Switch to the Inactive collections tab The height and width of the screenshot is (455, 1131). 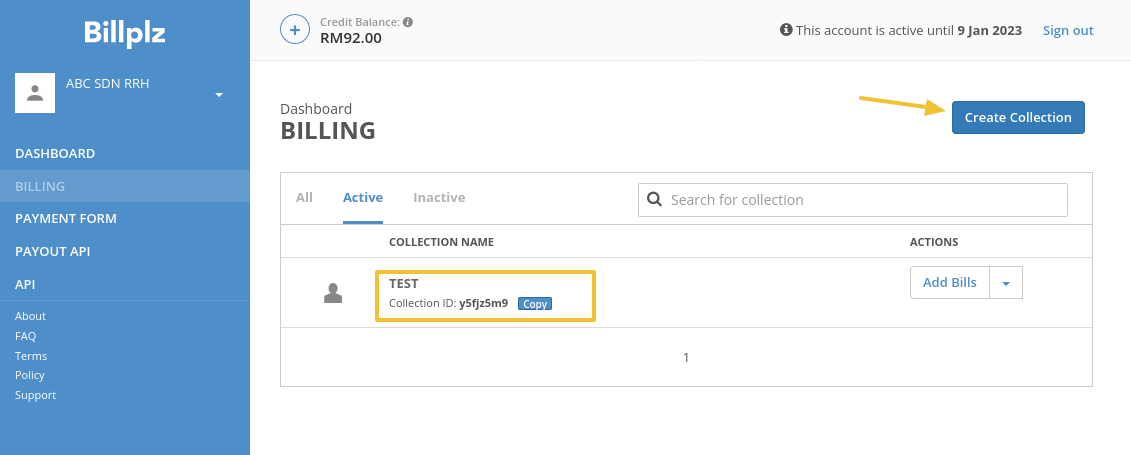point(439,198)
